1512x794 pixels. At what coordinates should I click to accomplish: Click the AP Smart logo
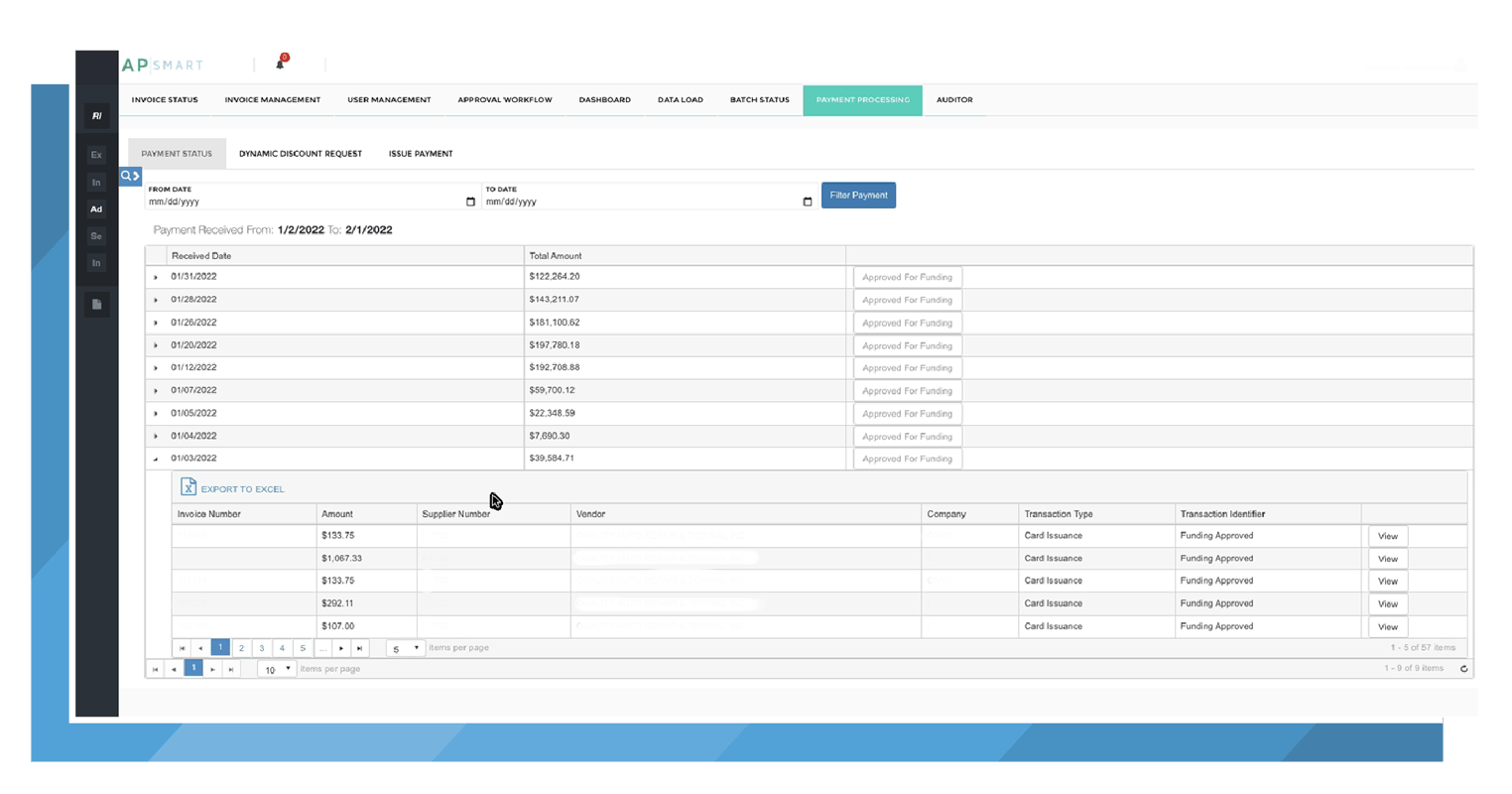[x=163, y=66]
